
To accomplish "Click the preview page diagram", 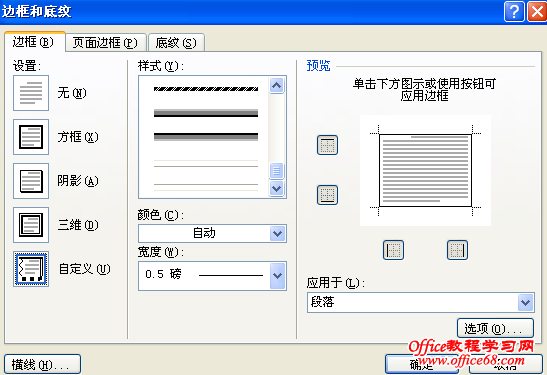I will coord(425,171).
